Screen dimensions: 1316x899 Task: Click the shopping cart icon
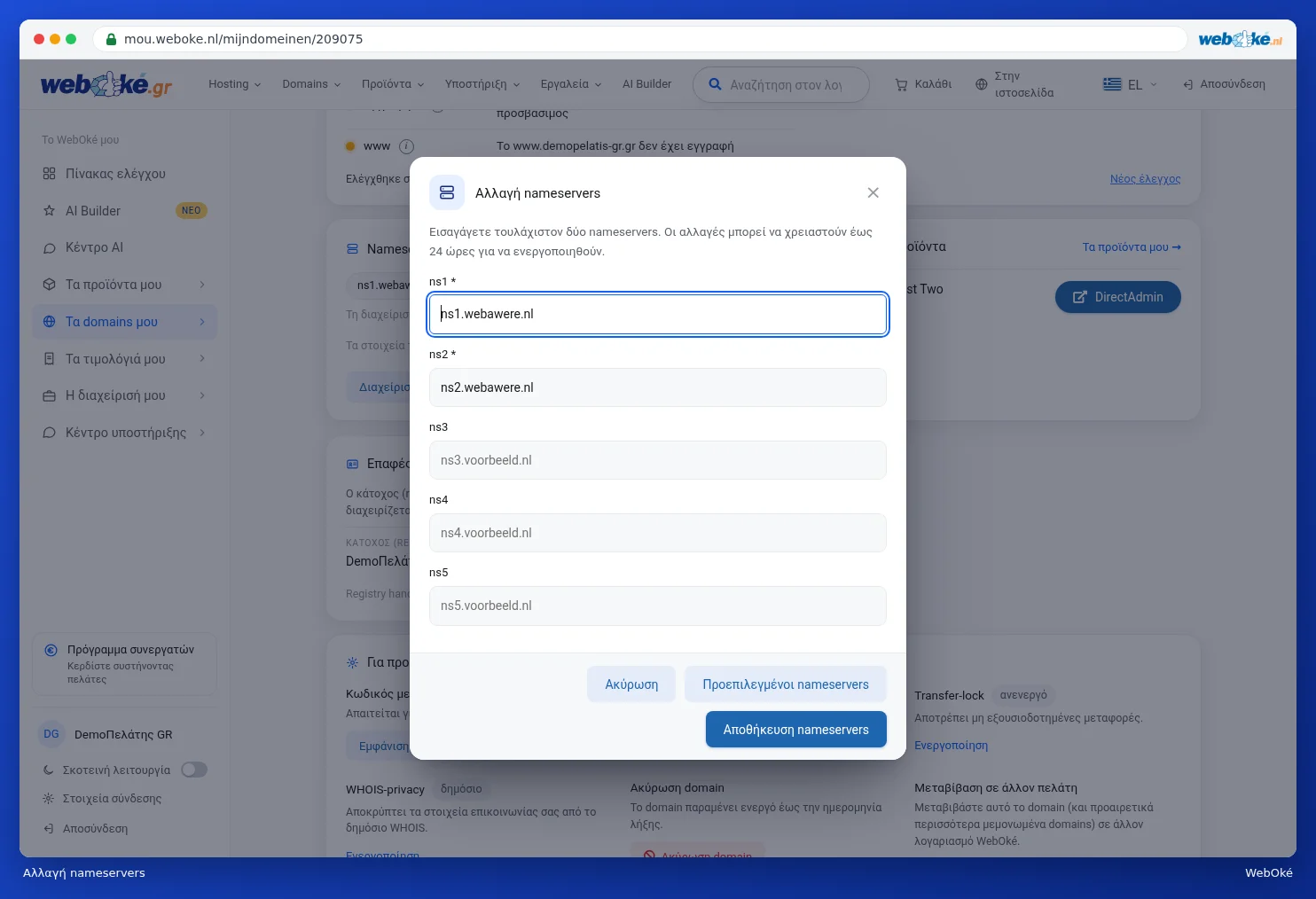coord(901,85)
